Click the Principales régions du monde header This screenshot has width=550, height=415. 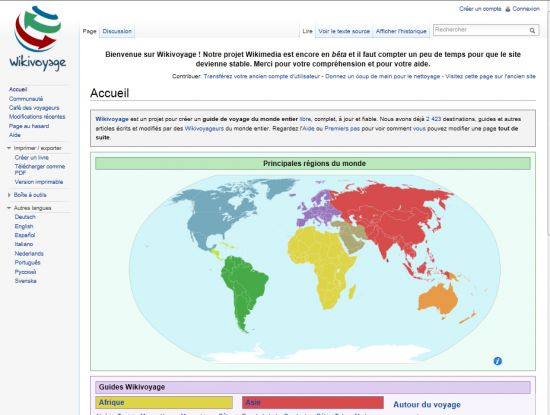point(313,163)
